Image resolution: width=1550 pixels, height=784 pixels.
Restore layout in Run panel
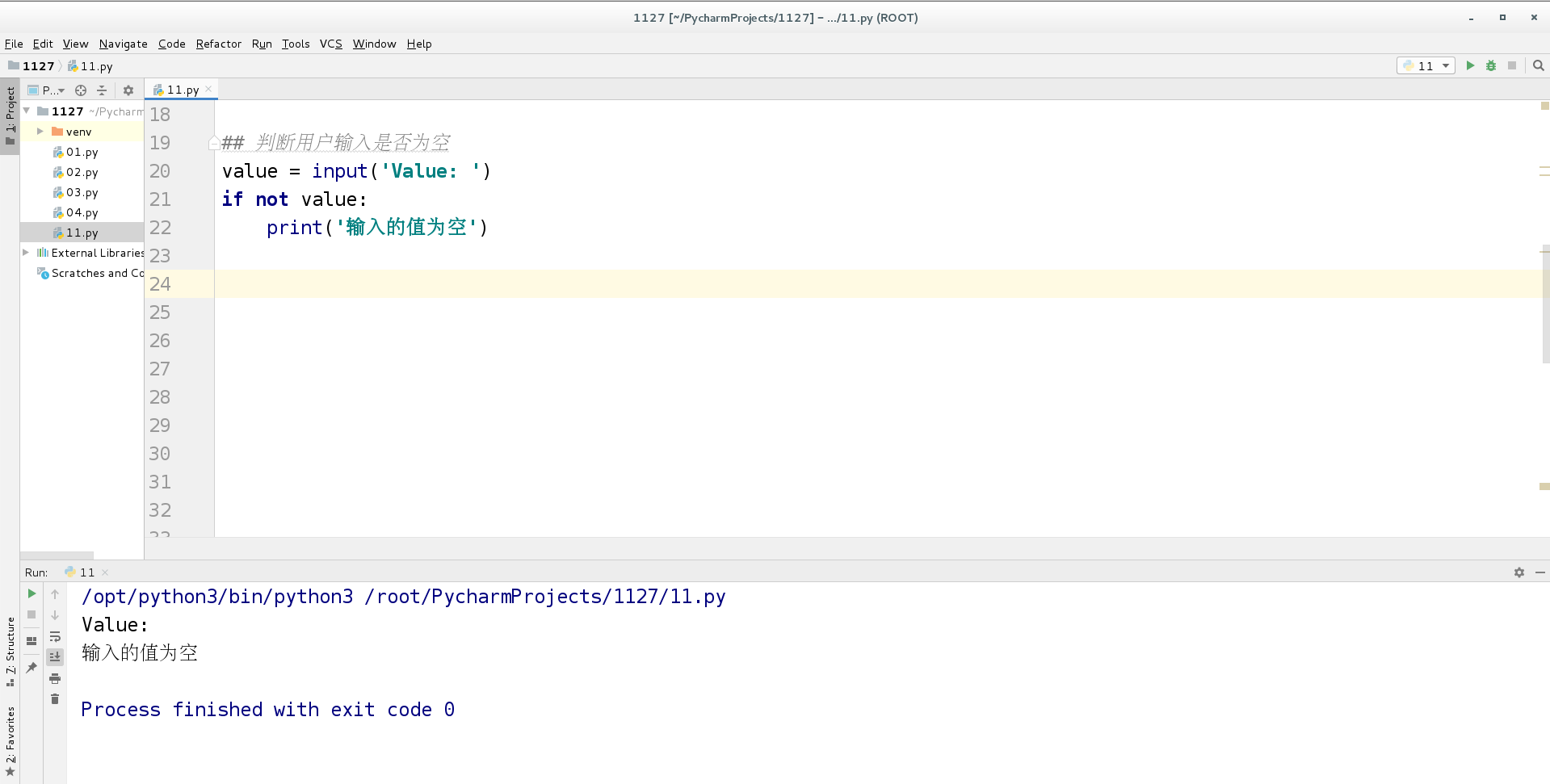(x=32, y=641)
